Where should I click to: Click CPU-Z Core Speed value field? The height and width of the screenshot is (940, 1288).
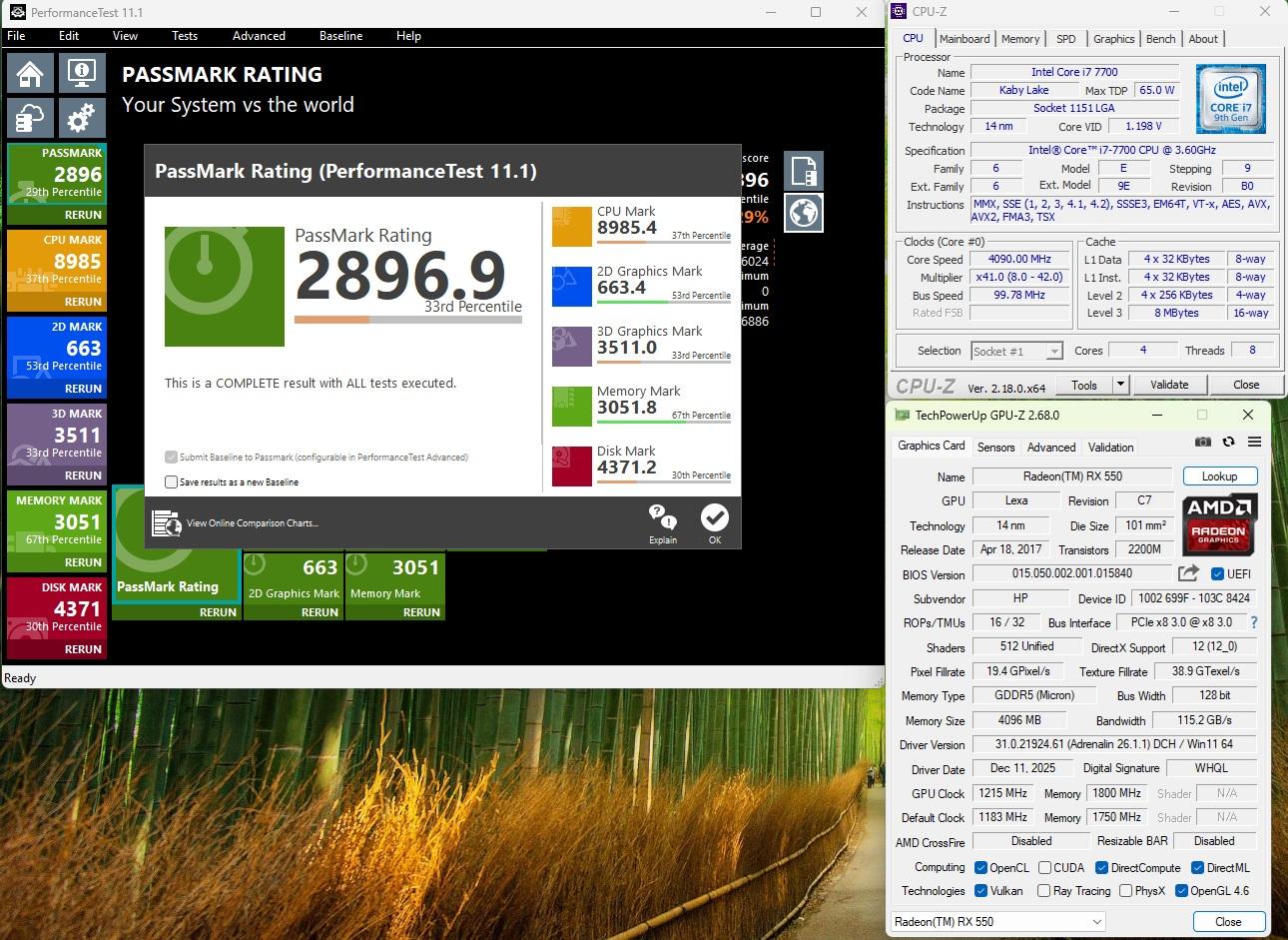pyautogui.click(x=1019, y=259)
